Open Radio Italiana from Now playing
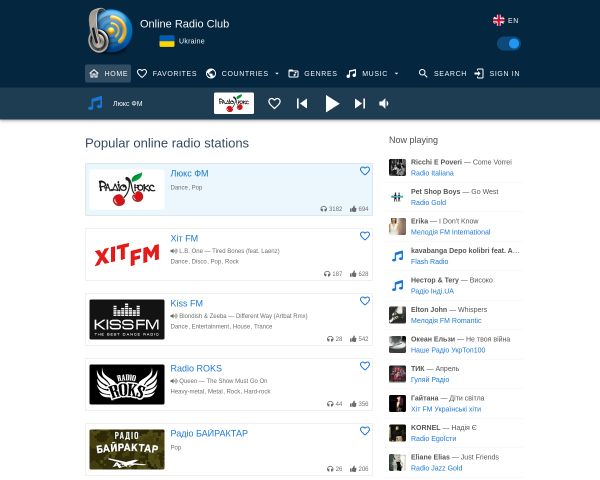This screenshot has width=600, height=480. (432, 173)
